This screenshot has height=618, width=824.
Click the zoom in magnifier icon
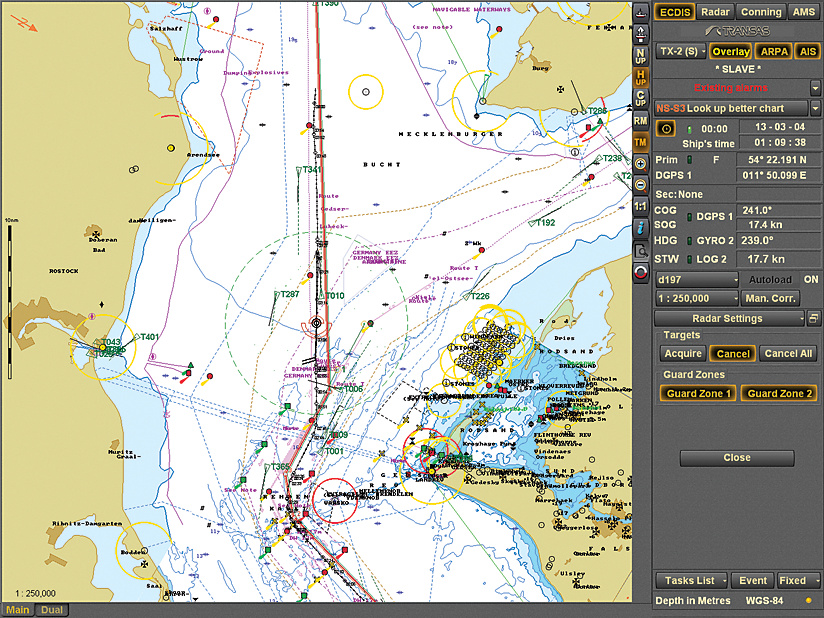[x=641, y=163]
